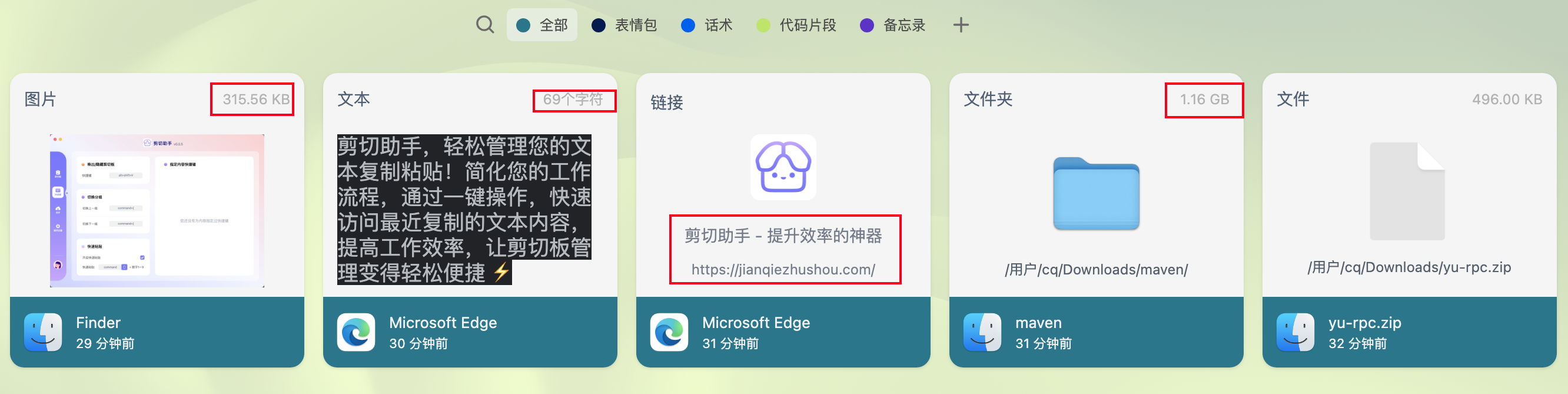
Task: Click the maven folder path text
Action: click(x=1095, y=269)
